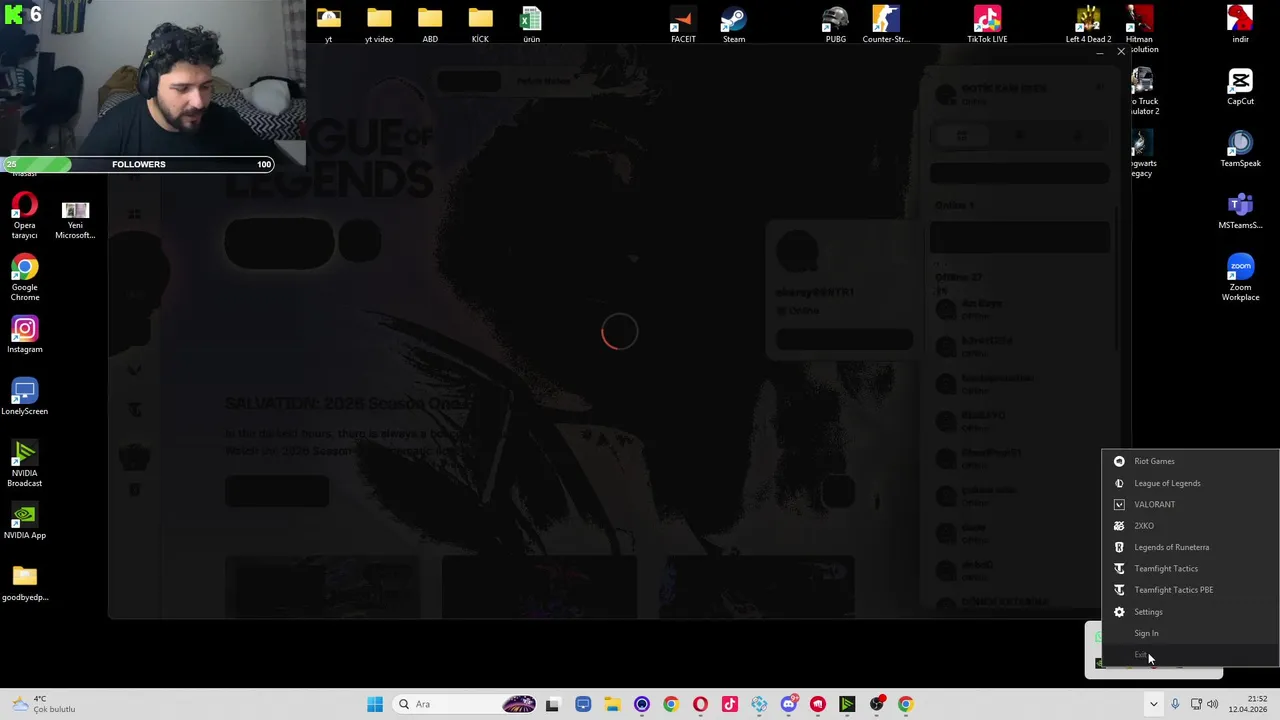Select the Counter-Strike desktop shortcut
The image size is (1280, 720).
tap(886, 25)
